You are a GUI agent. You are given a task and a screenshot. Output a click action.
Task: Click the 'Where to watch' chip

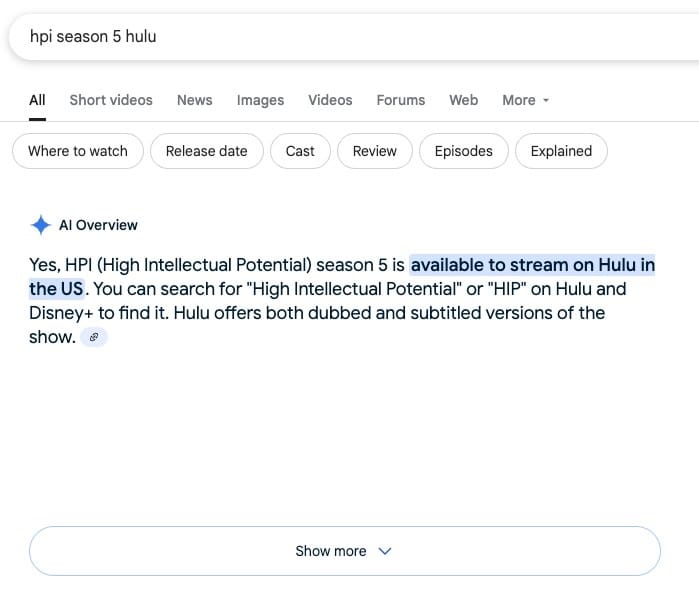[x=78, y=151]
